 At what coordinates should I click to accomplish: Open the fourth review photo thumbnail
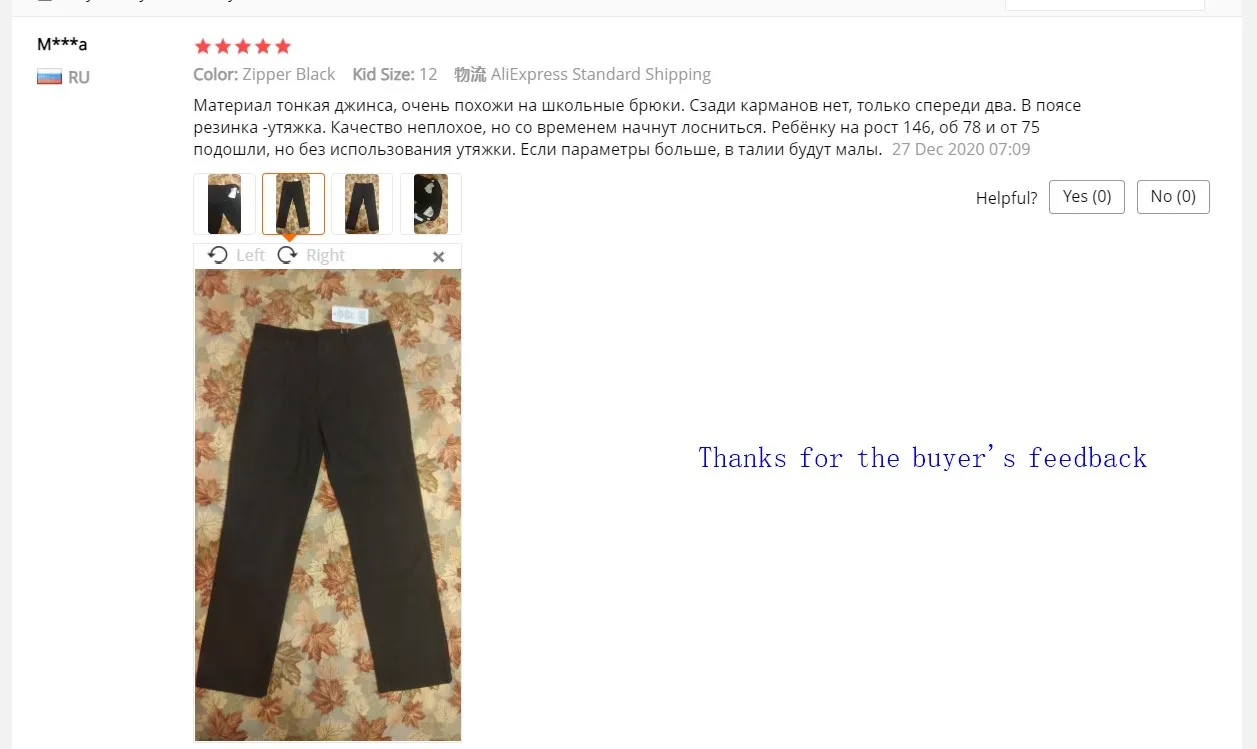431,204
